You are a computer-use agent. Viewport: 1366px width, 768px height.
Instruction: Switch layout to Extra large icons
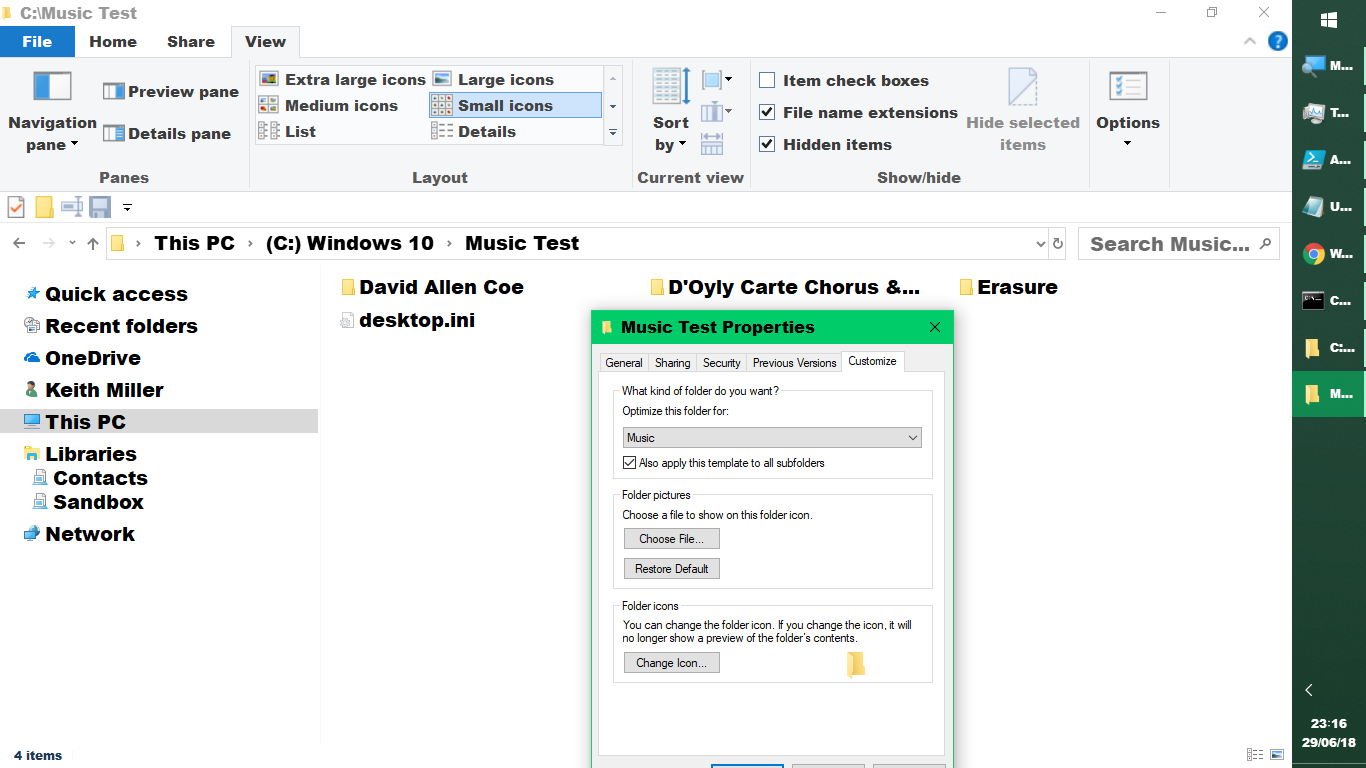click(343, 80)
